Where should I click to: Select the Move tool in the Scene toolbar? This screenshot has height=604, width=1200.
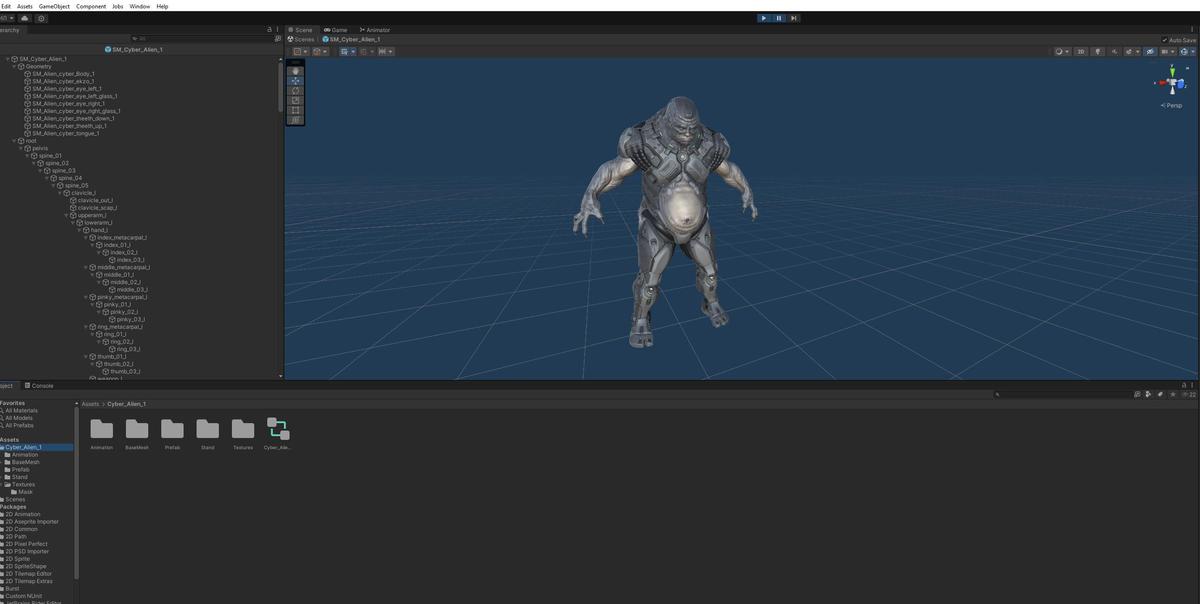click(296, 80)
